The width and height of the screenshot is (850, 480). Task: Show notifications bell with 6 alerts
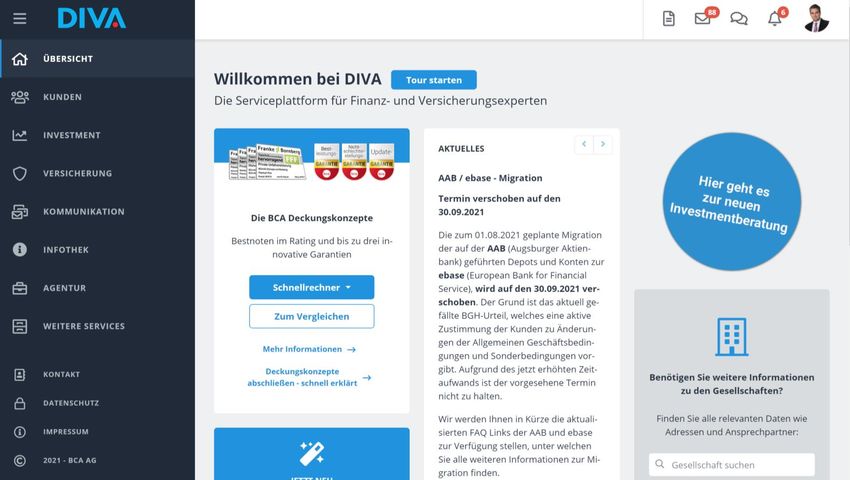coord(777,17)
